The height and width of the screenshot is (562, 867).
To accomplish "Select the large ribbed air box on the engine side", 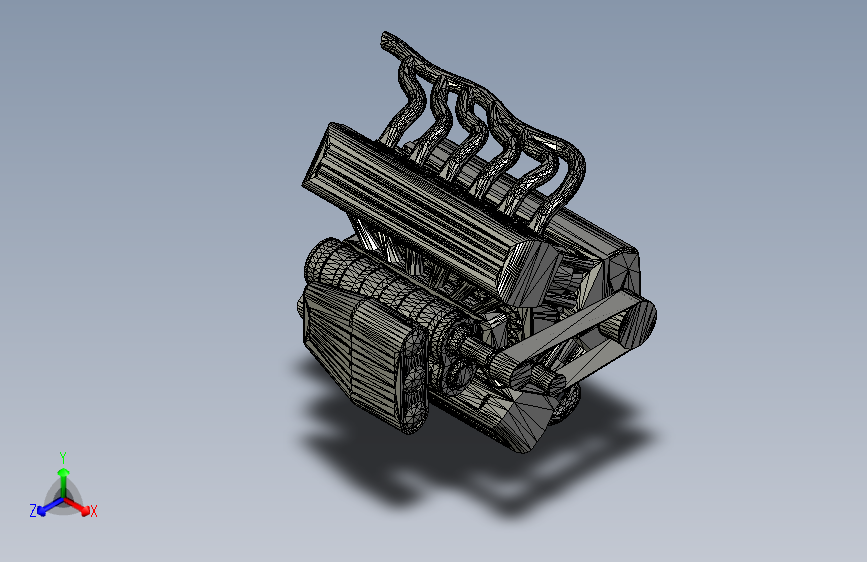I will [364, 357].
